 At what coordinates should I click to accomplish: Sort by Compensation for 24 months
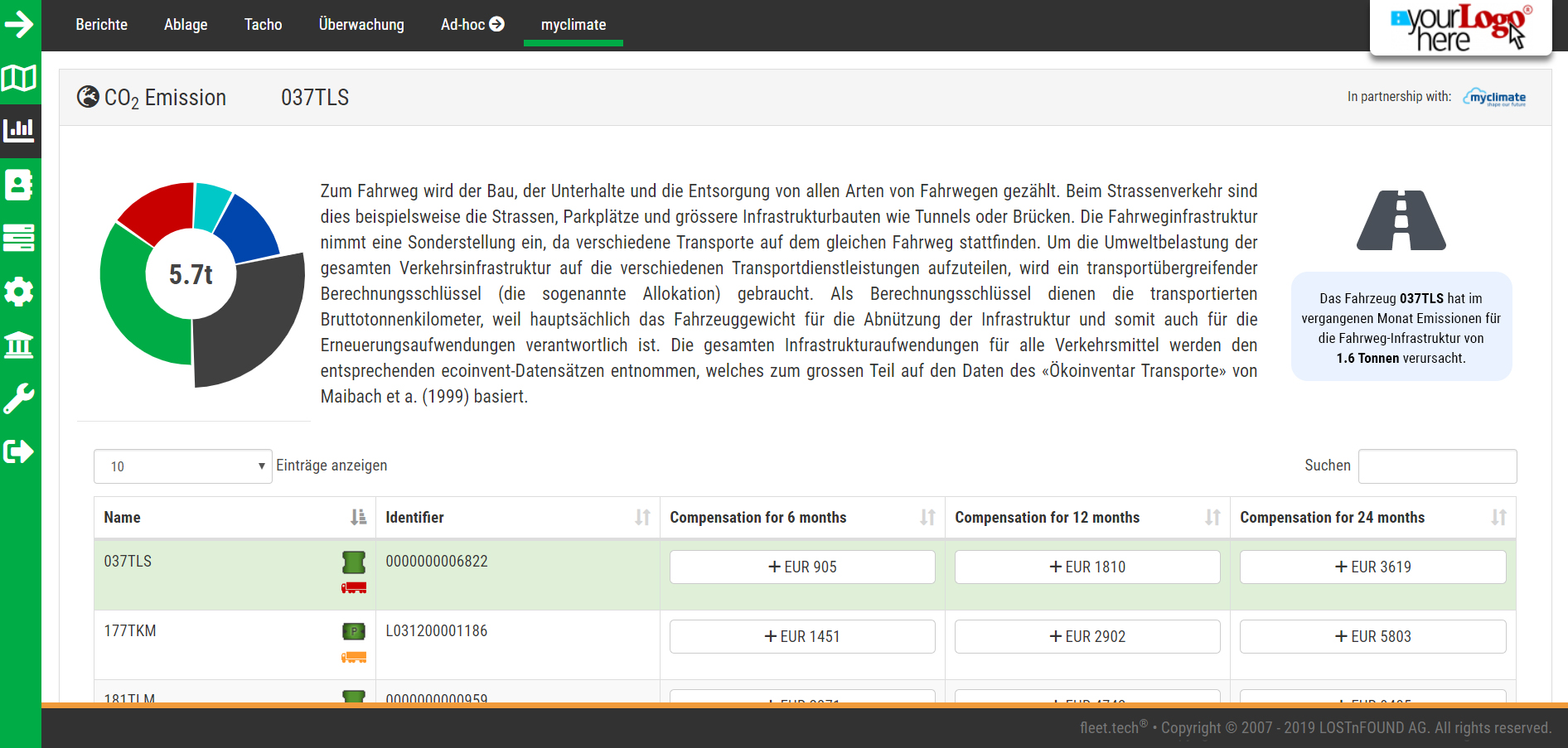pos(1373,517)
